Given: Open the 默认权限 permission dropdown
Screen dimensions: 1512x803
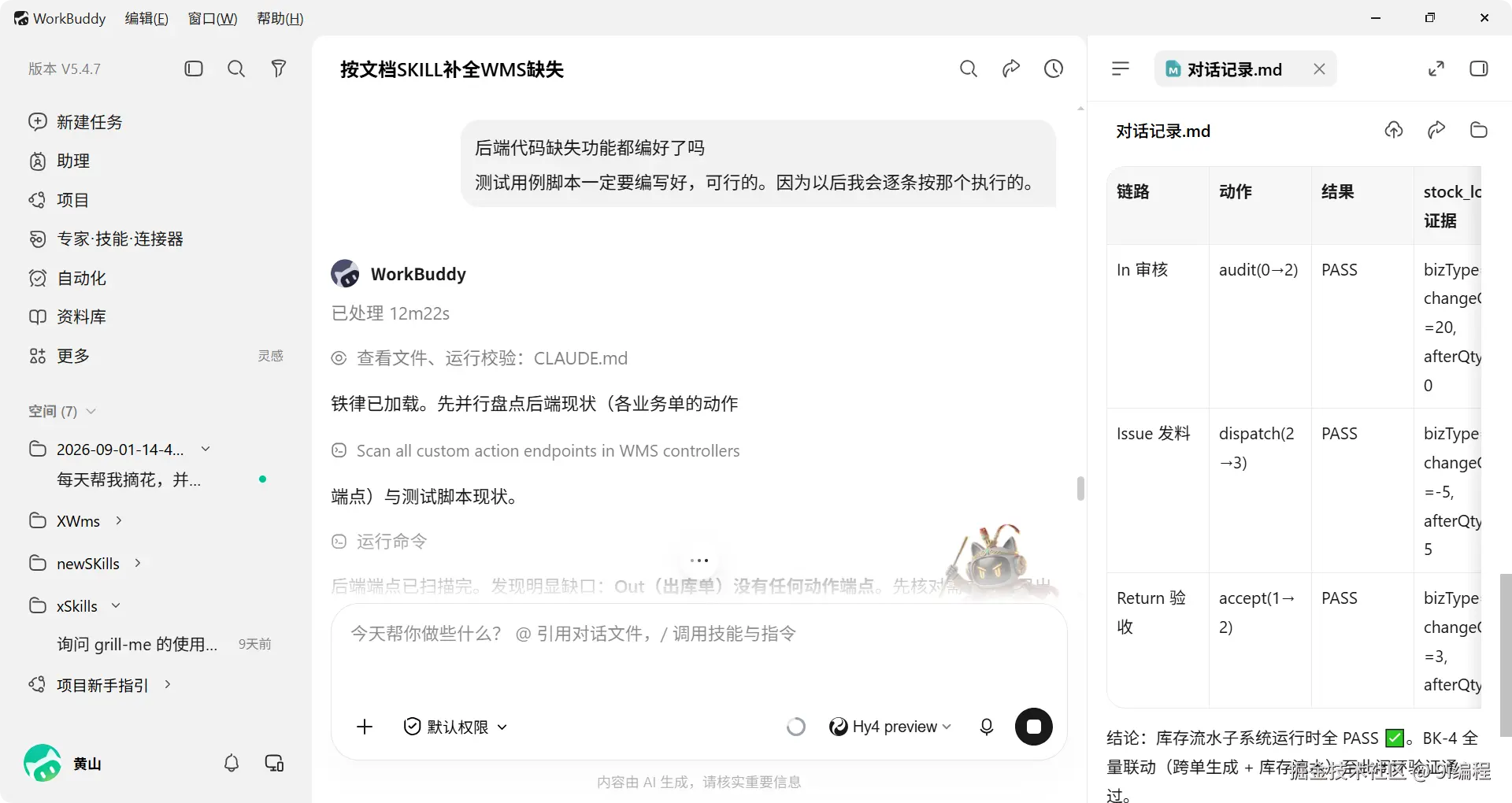Looking at the screenshot, I should click(x=455, y=727).
